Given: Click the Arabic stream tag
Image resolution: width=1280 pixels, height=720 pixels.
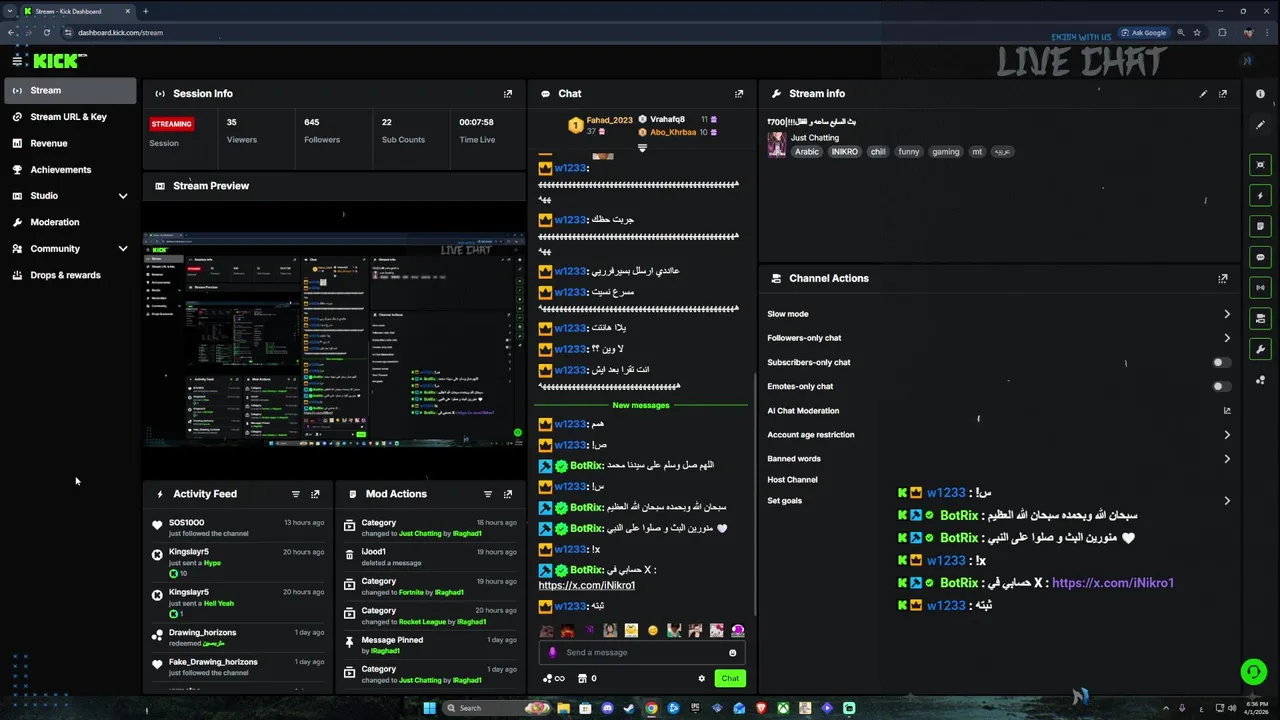Looking at the screenshot, I should point(807,152).
